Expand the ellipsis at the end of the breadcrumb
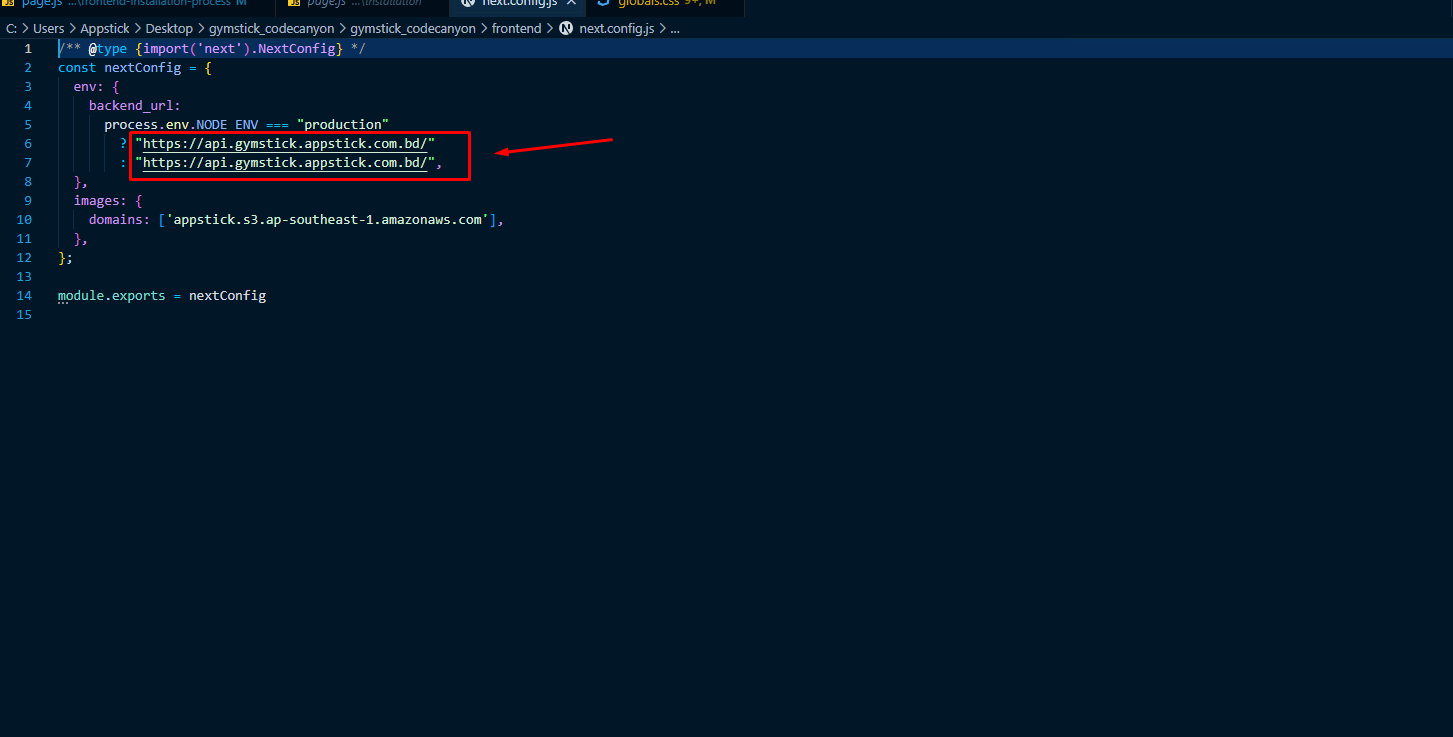The height and width of the screenshot is (737, 1453). tap(675, 28)
